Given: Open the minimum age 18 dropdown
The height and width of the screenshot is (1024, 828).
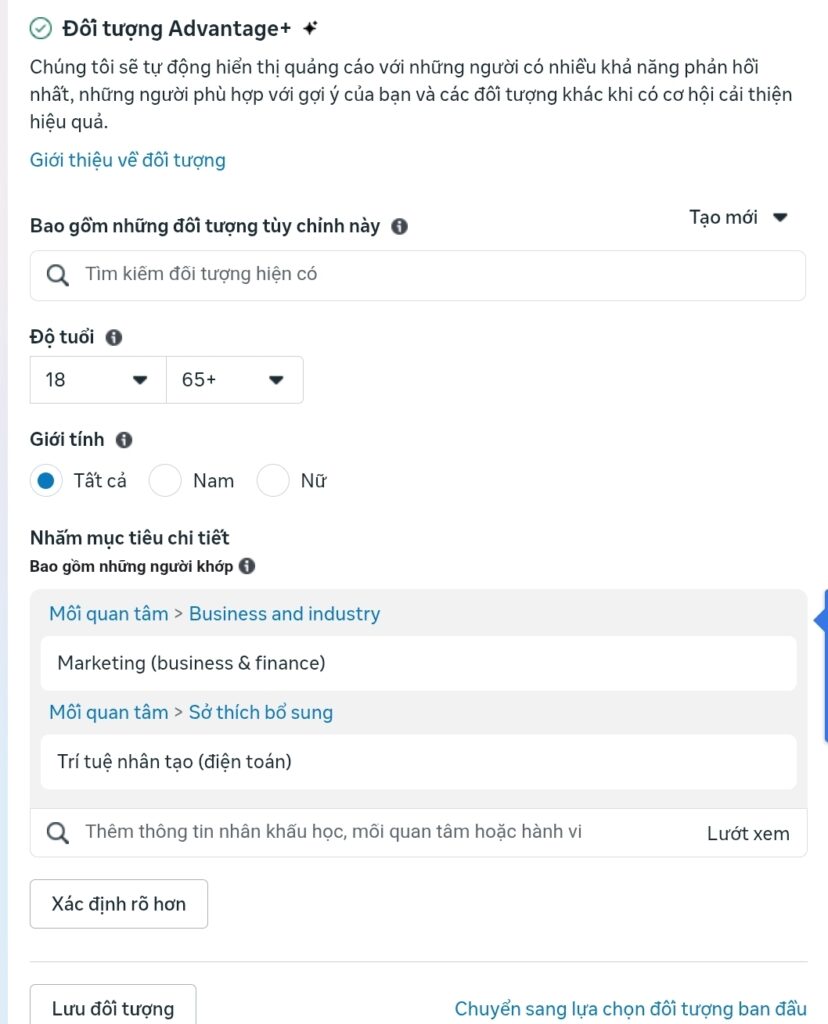Looking at the screenshot, I should tap(98, 380).
